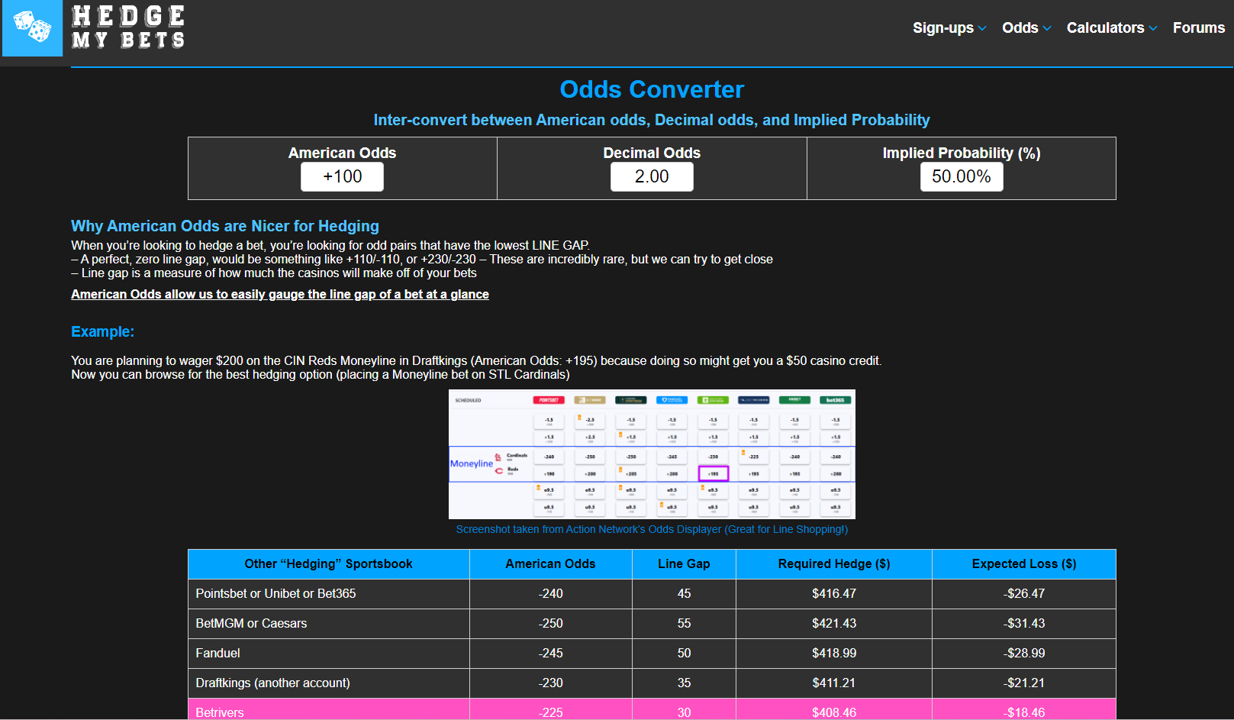This screenshot has height=720, width=1234.
Task: Click the line gap '35' cell
Action: tap(684, 684)
